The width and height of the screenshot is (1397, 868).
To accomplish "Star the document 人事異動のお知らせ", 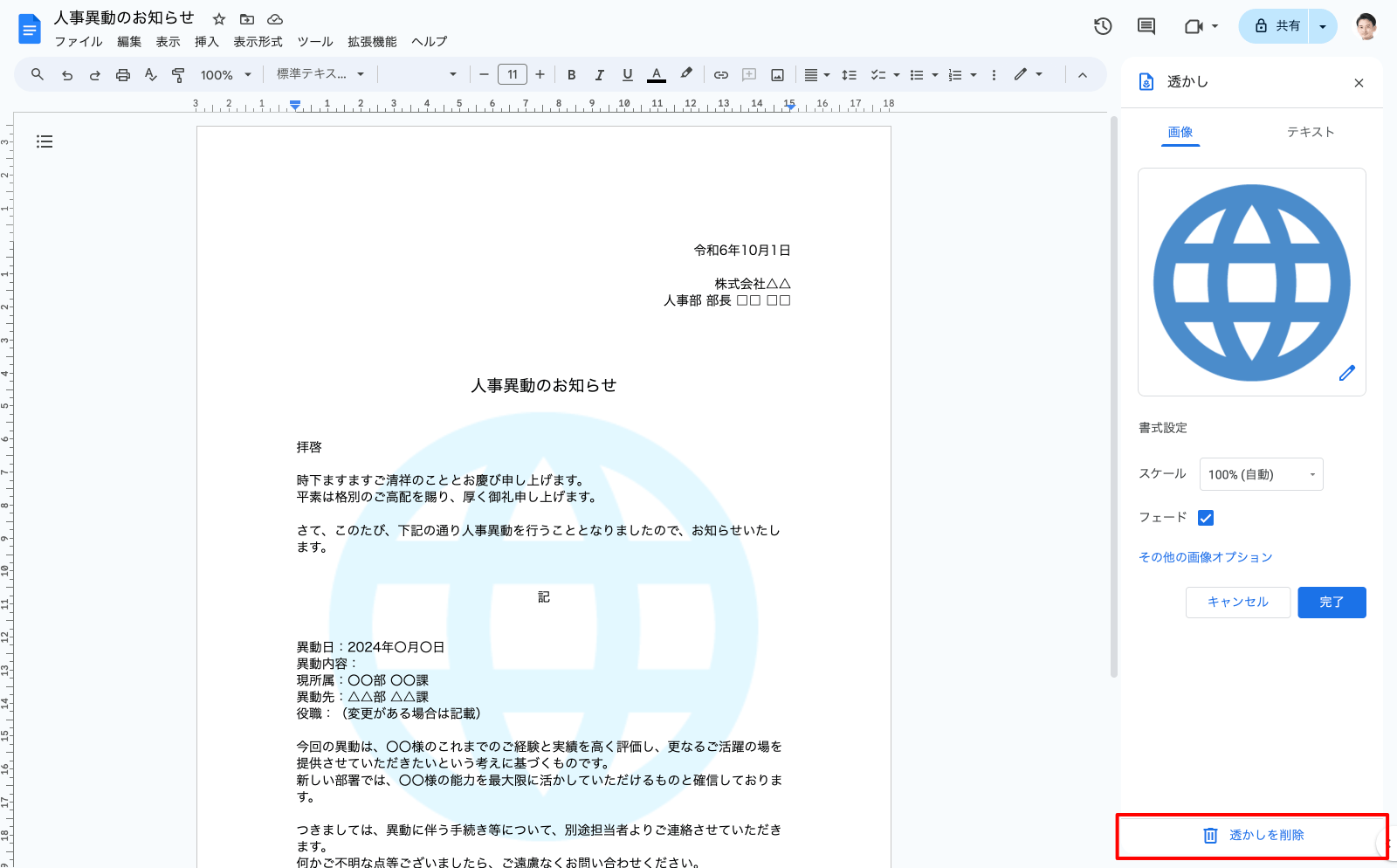I will pos(219,19).
